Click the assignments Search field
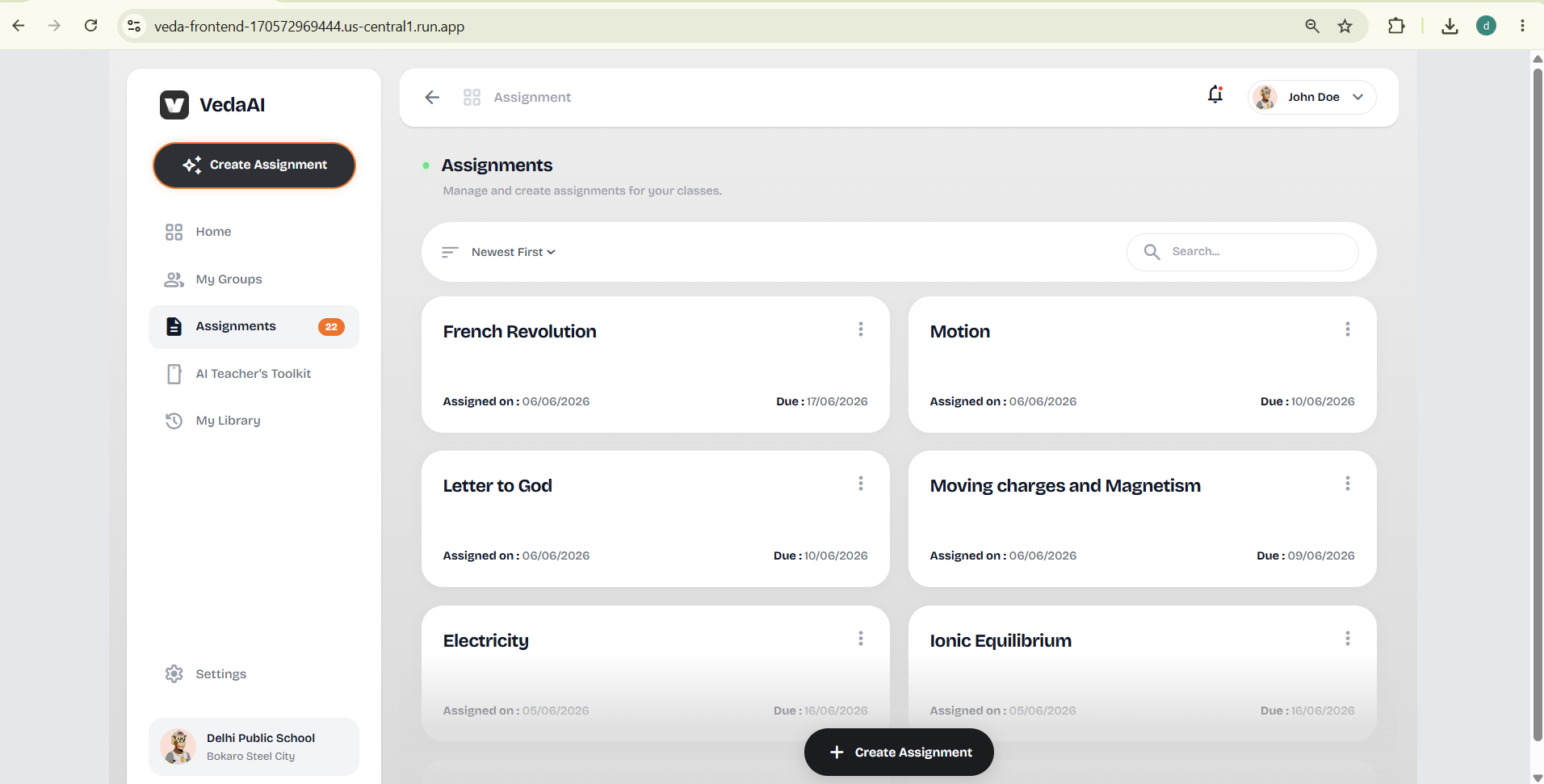 (1243, 252)
